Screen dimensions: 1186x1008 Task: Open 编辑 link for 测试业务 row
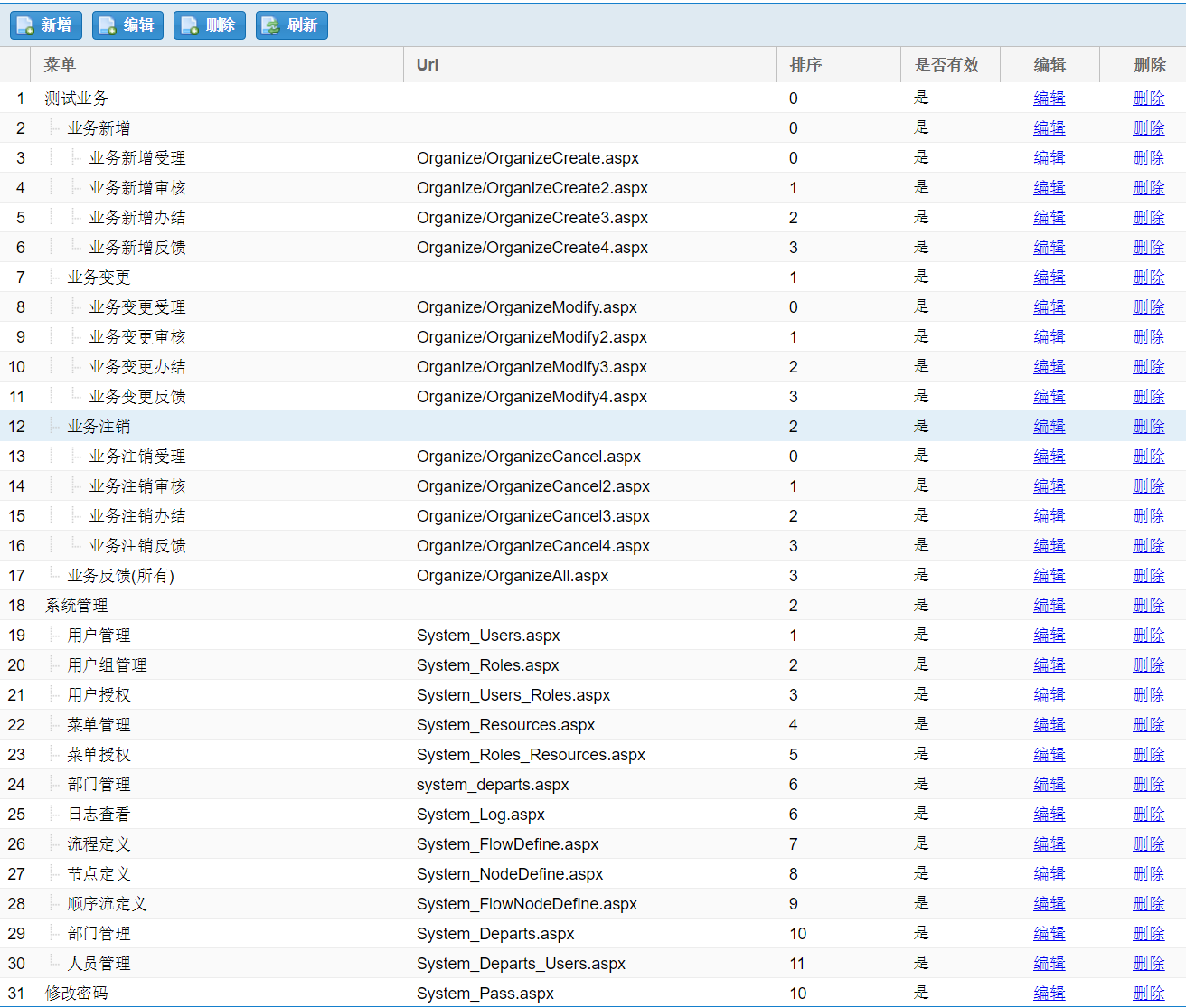point(1050,99)
